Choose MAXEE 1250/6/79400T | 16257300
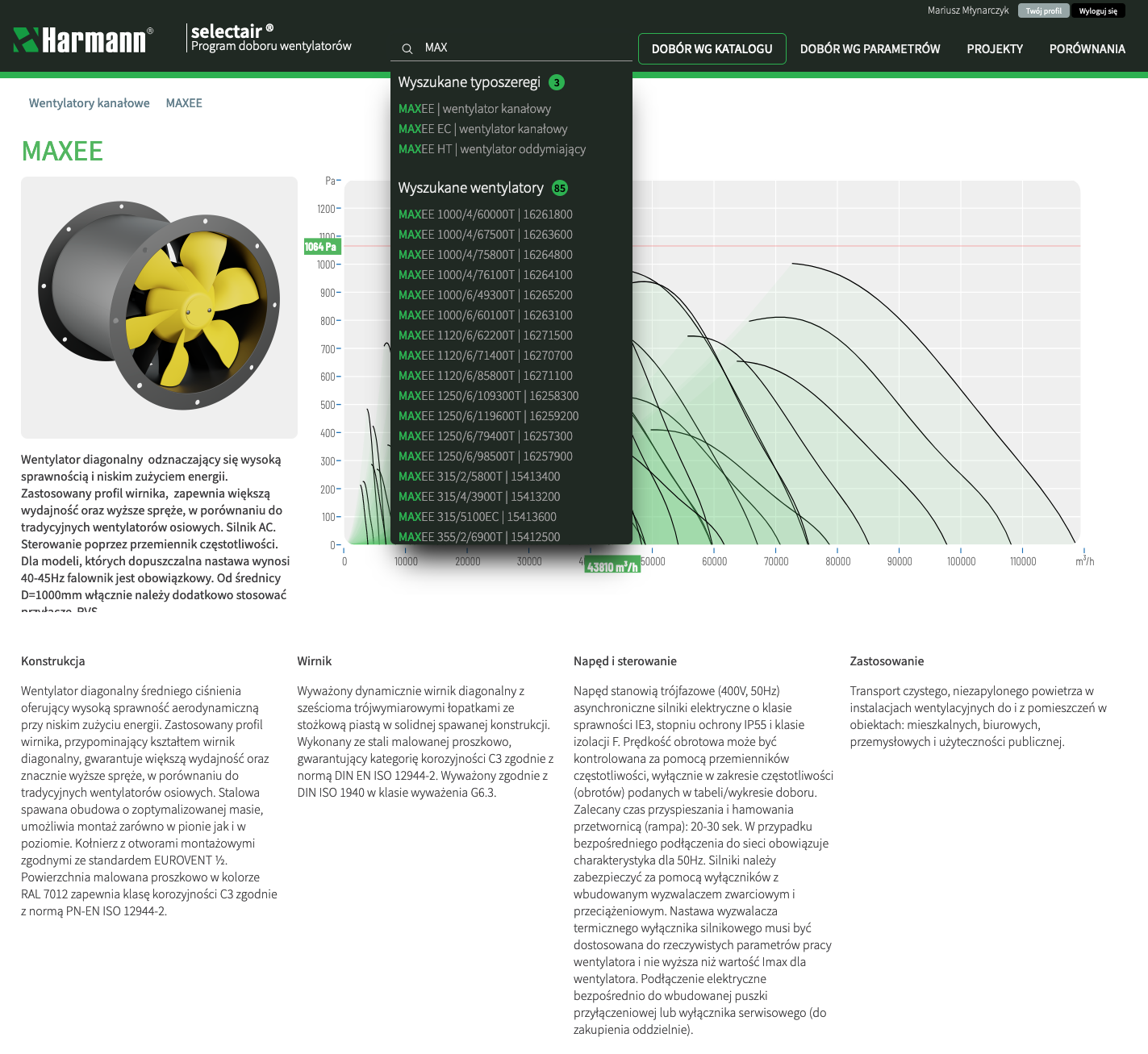1148x1054 pixels. click(x=486, y=436)
